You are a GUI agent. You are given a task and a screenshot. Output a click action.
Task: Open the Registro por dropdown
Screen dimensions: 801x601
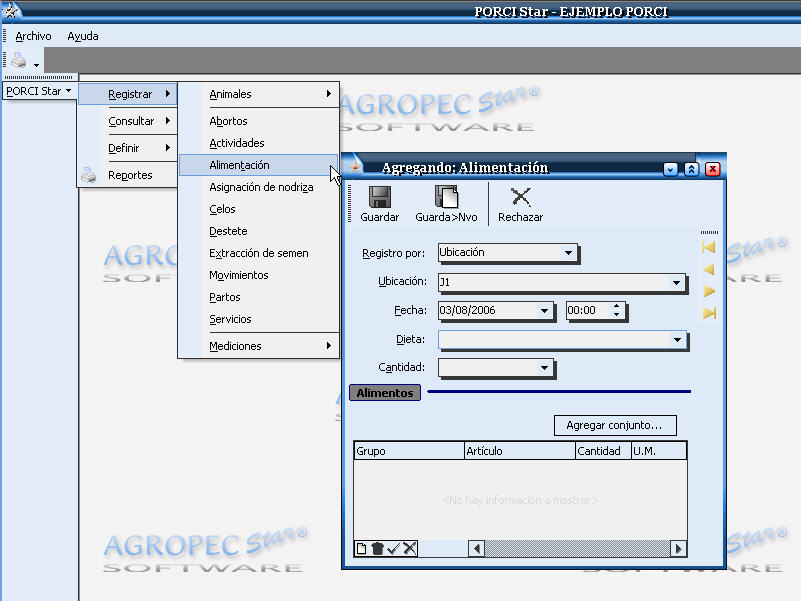pyautogui.click(x=568, y=253)
